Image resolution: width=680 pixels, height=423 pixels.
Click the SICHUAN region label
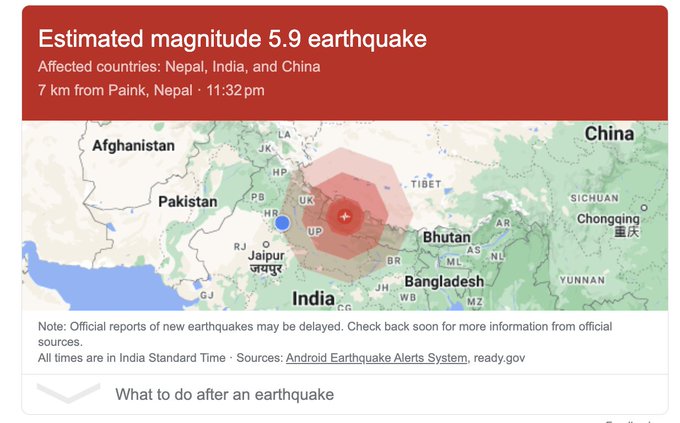point(595,198)
